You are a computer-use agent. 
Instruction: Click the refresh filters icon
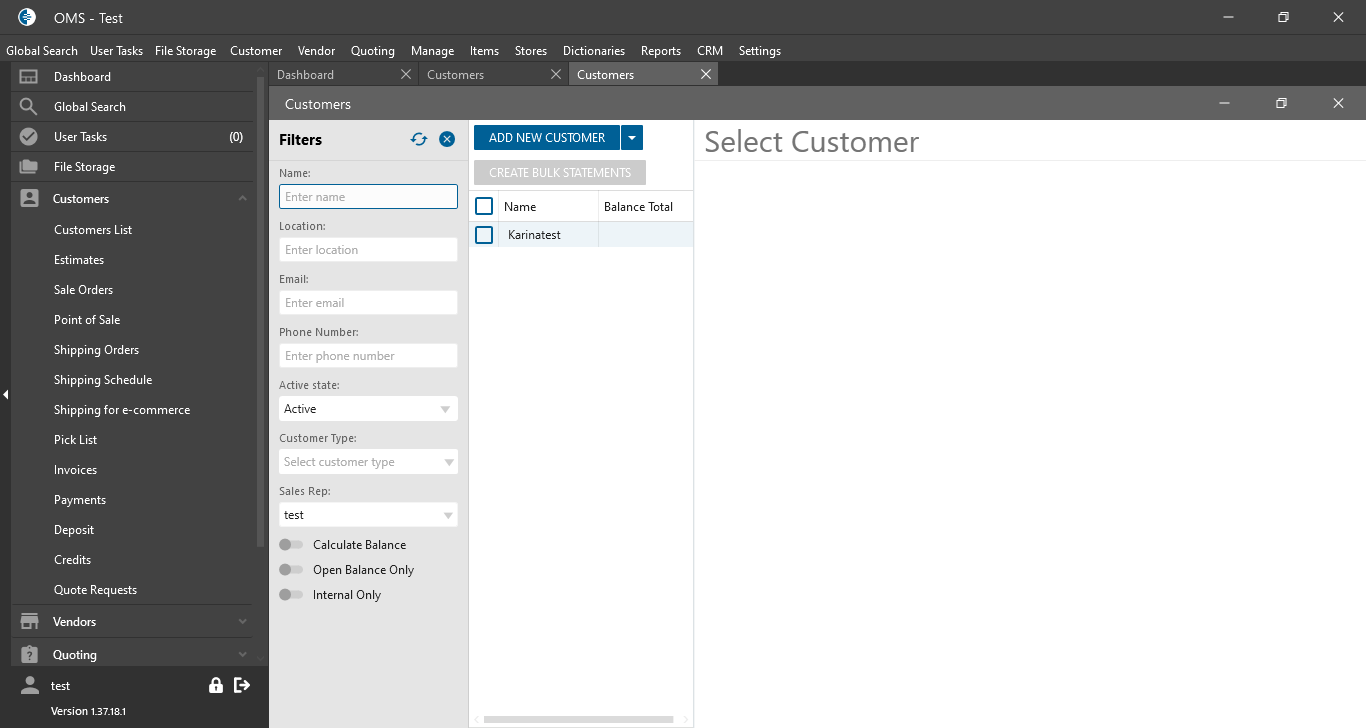(x=419, y=140)
